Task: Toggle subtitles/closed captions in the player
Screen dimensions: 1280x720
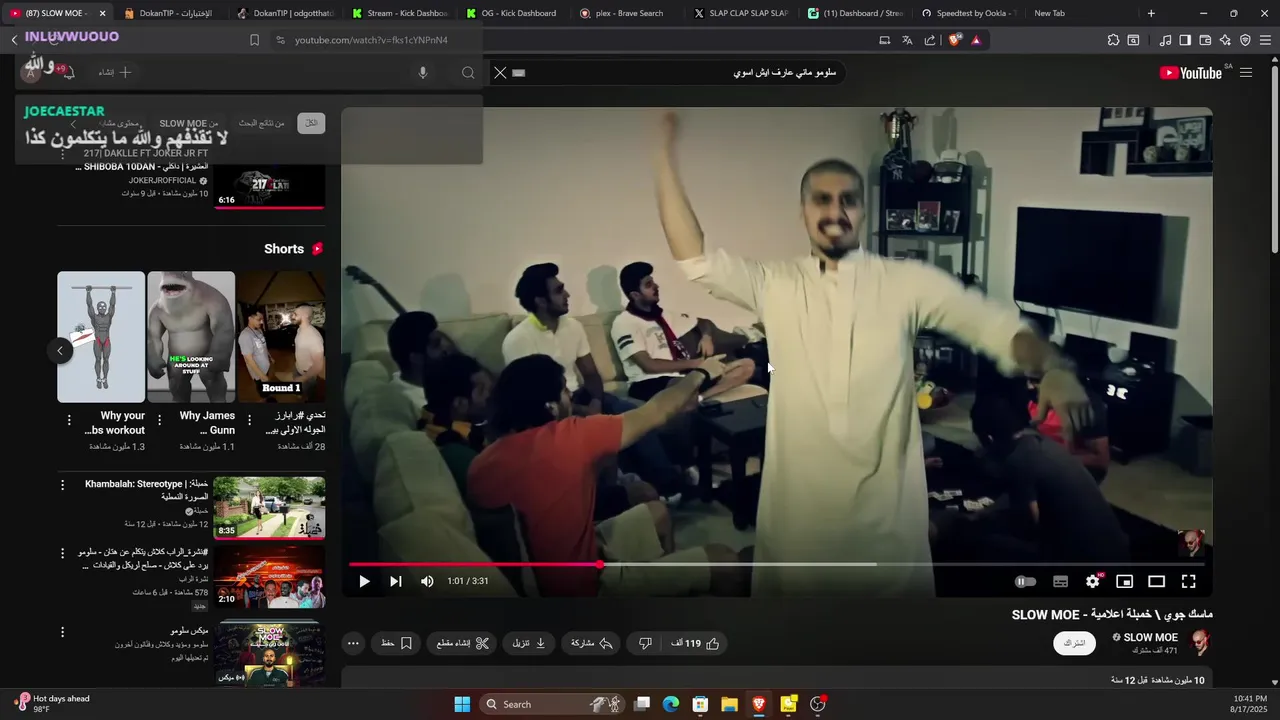Action: (1061, 581)
